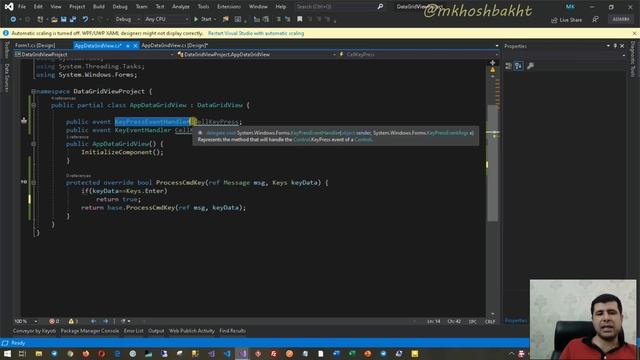Switch to AppDataGridView.cs [Design] tab
The height and width of the screenshot is (360, 640).
pos(175,45)
